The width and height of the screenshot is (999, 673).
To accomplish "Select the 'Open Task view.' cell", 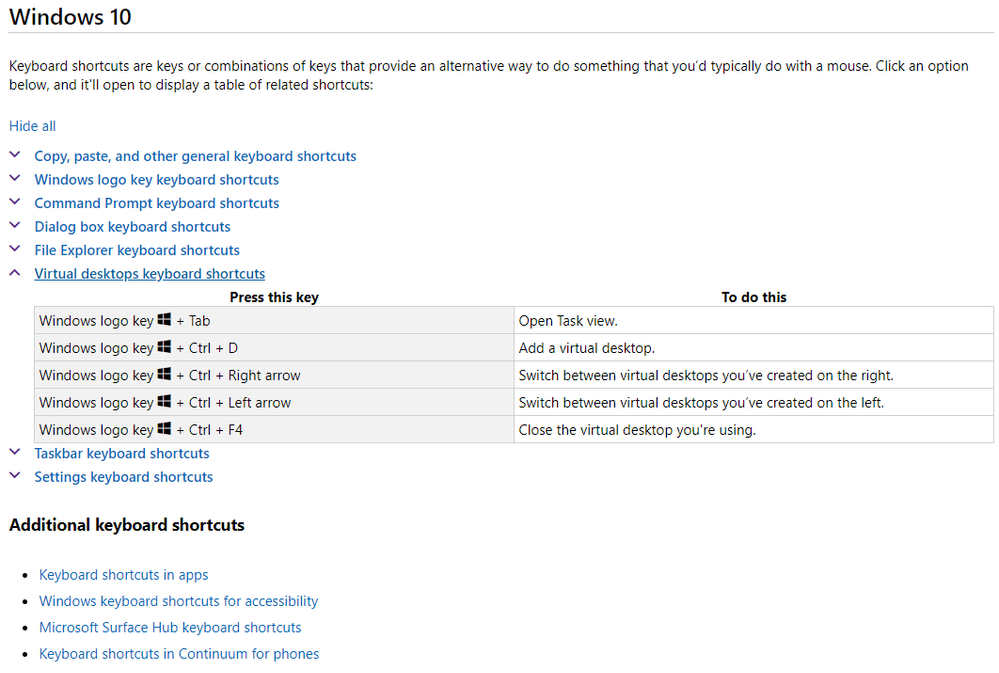I will 754,321.
